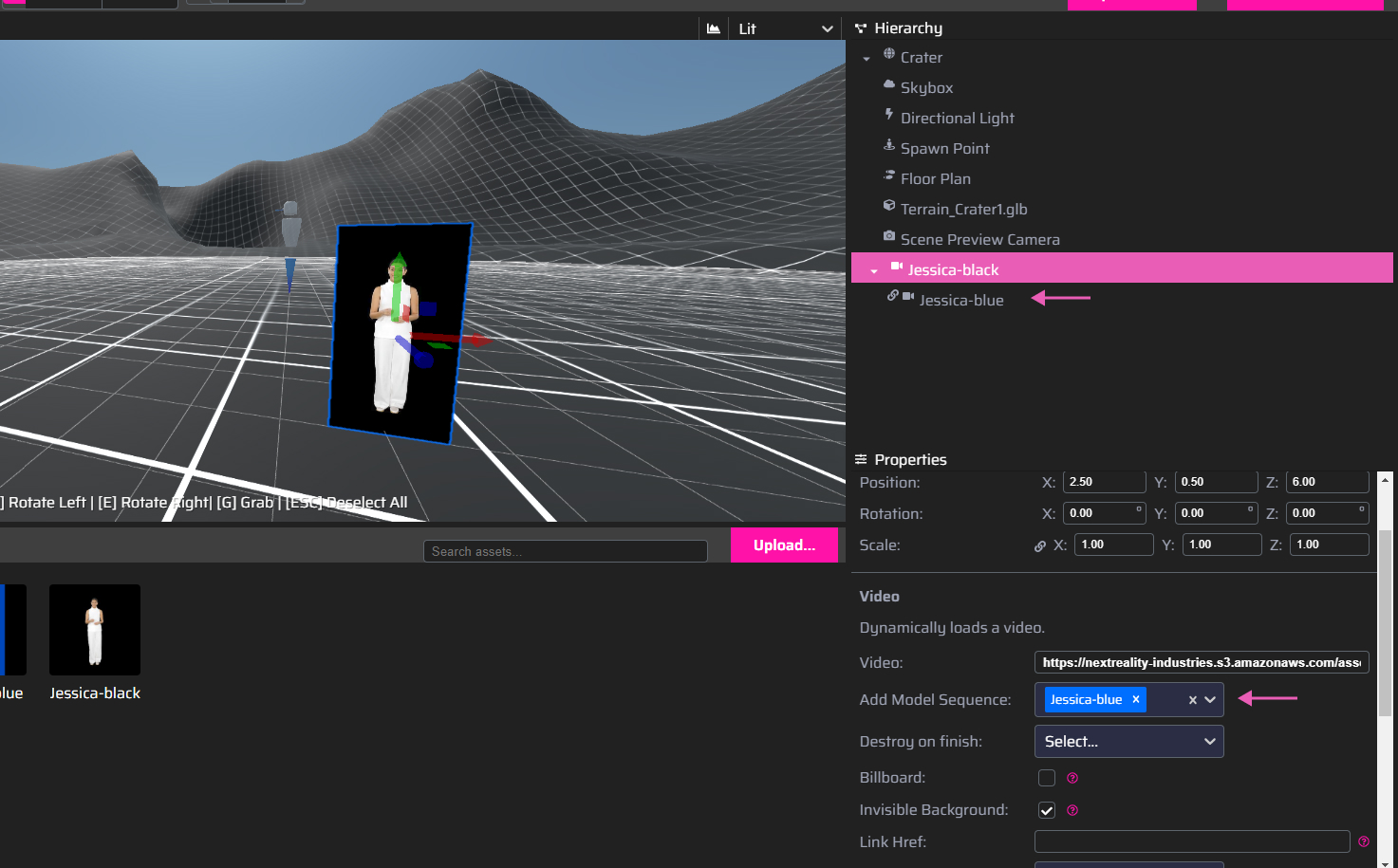Click the Scale X field
The height and width of the screenshot is (868, 1398).
click(x=1113, y=545)
